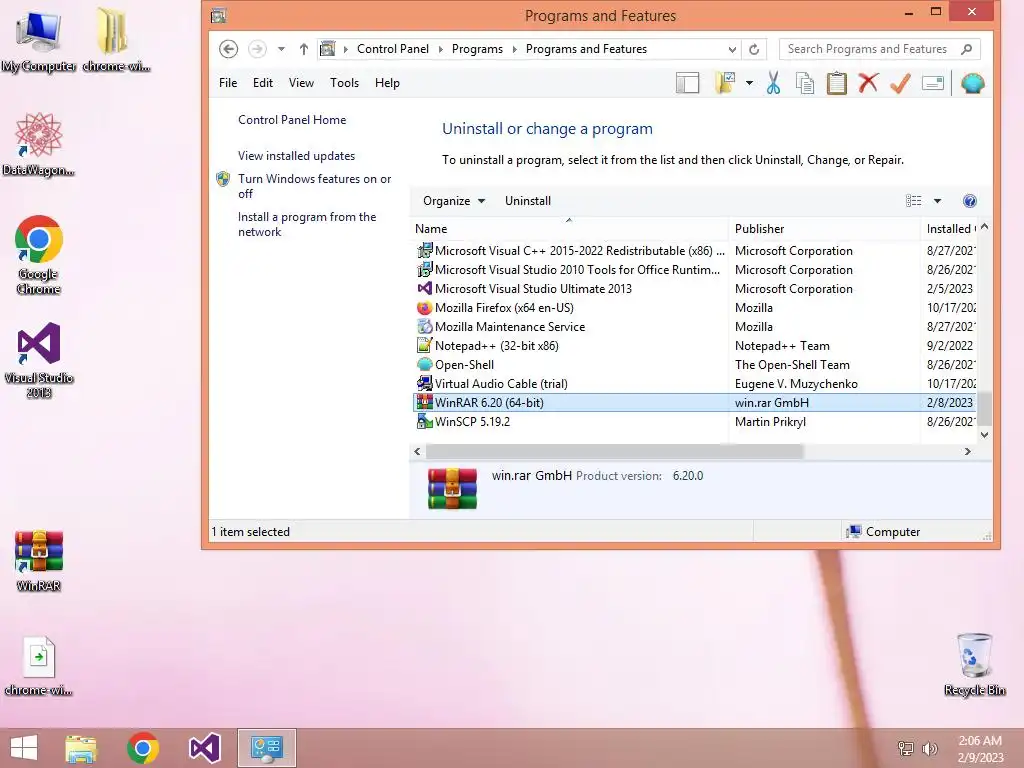This screenshot has height=768, width=1024.
Task: Select Mozilla Firefox (x64 en-US) row
Action: tap(695, 308)
